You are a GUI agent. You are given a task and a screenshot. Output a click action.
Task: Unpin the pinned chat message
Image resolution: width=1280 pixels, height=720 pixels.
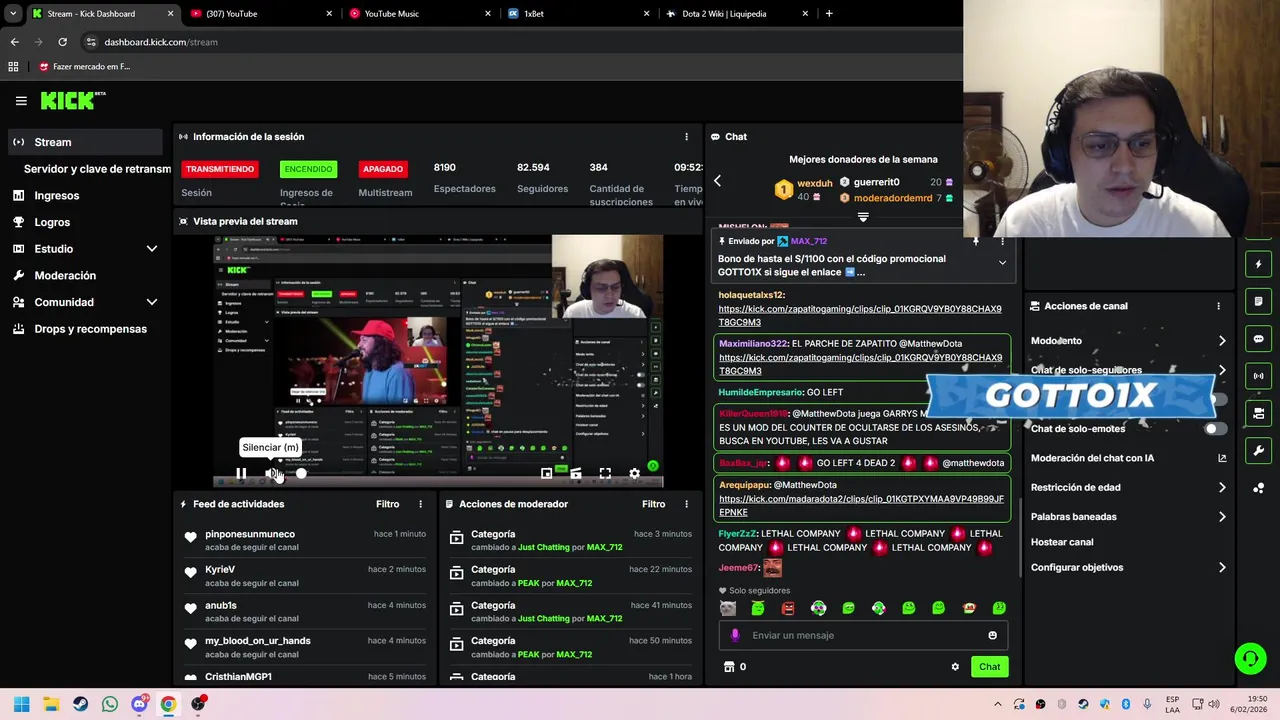coord(976,241)
